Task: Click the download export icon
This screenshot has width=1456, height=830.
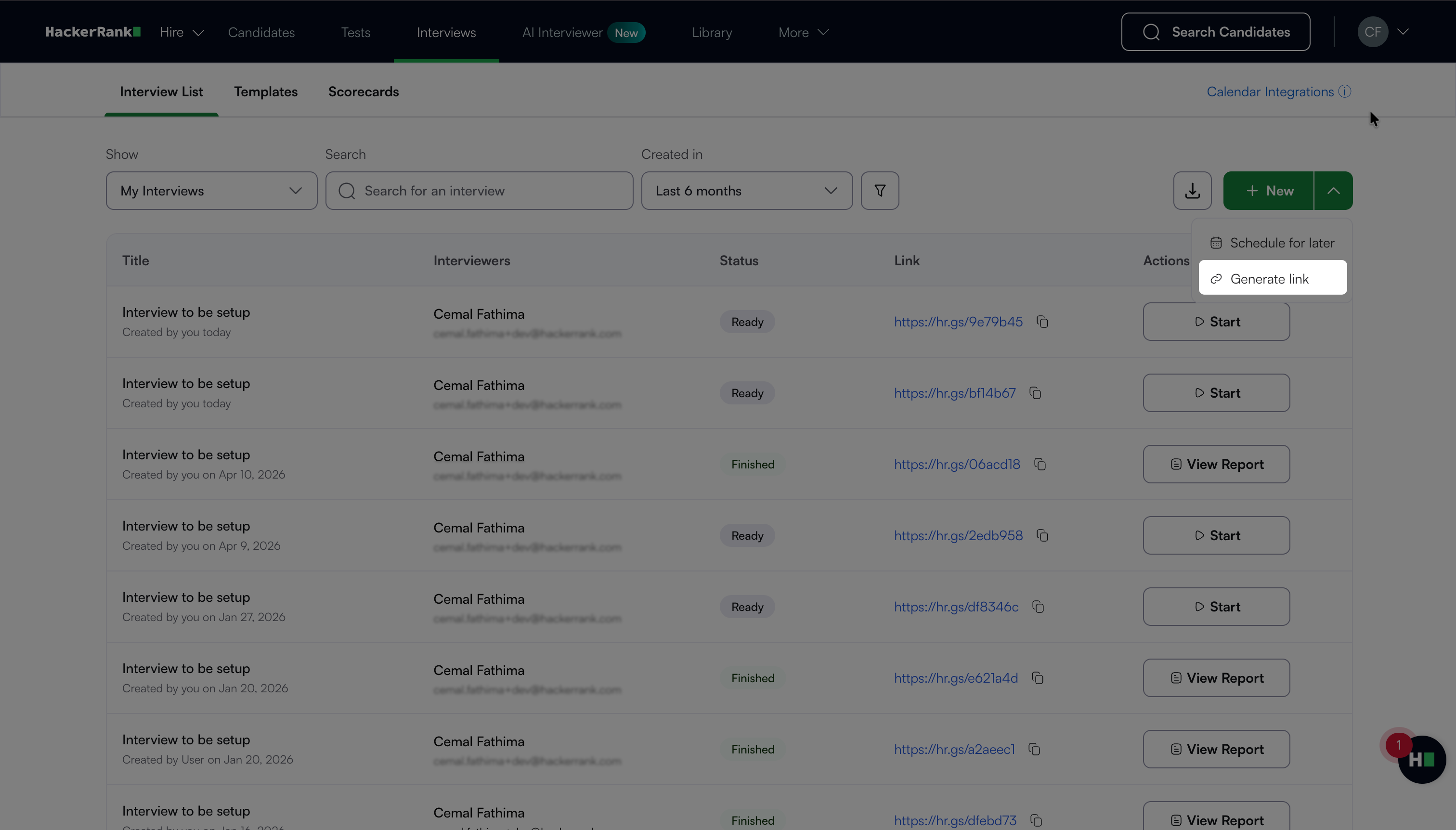Action: click(x=1192, y=190)
